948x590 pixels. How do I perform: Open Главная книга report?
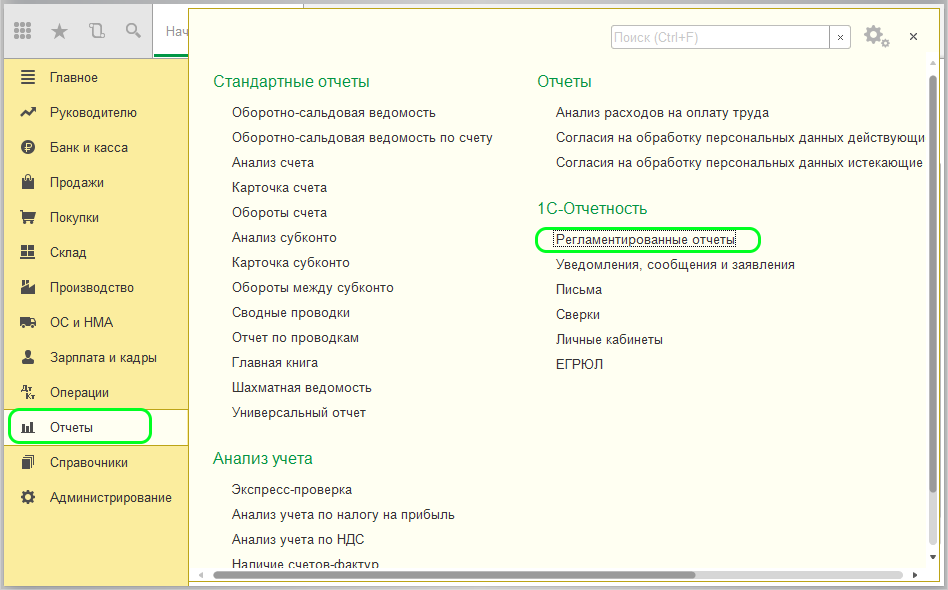[275, 363]
